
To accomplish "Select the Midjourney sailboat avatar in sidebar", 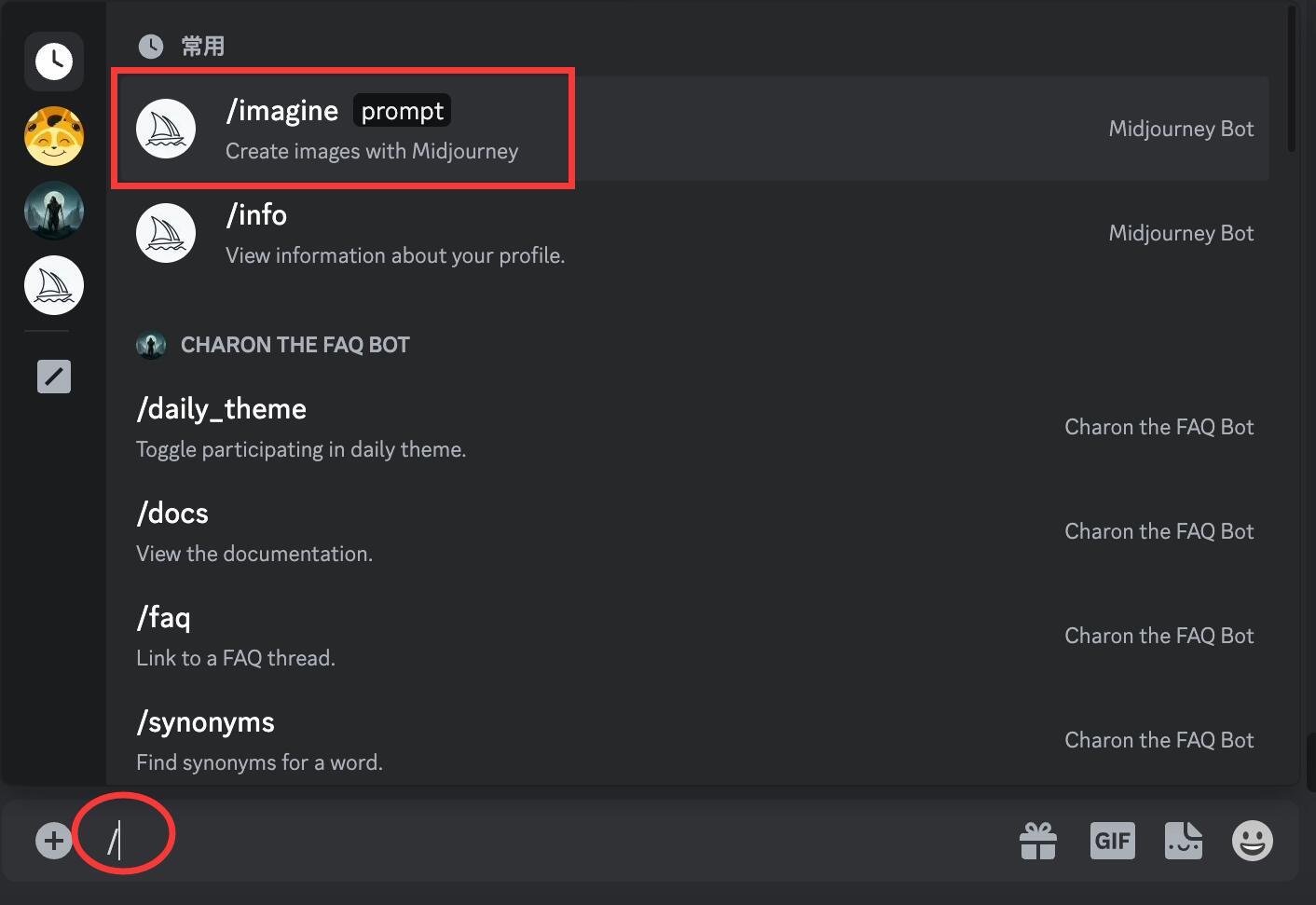I will click(x=54, y=285).
